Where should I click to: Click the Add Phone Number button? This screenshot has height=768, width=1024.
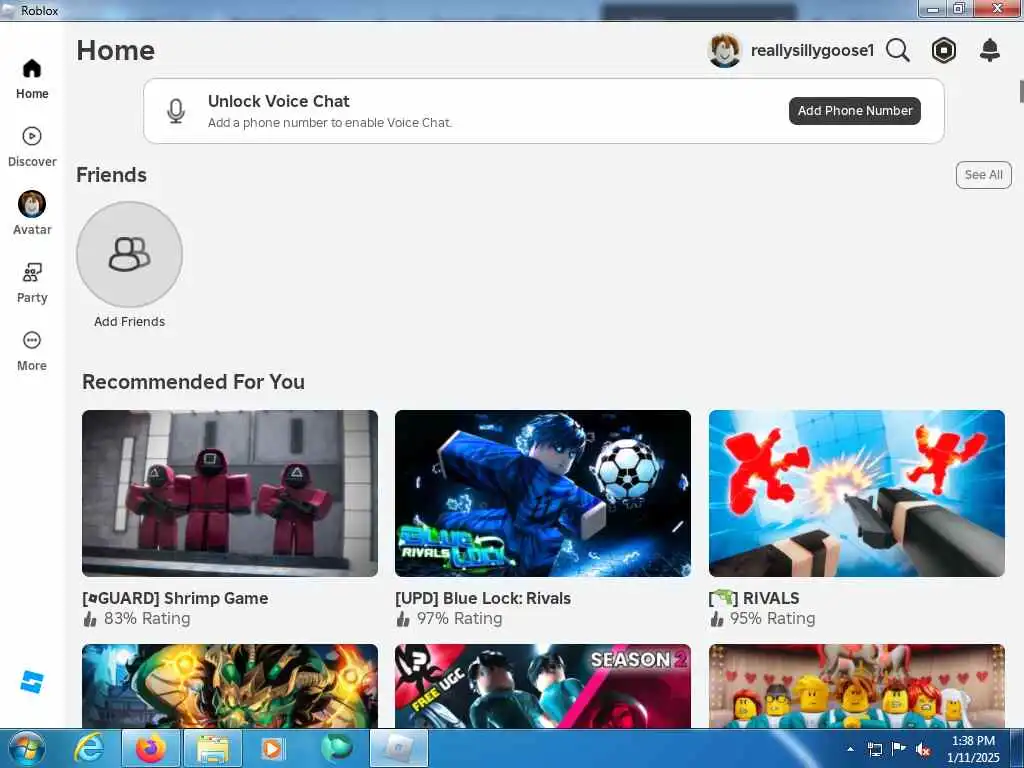855,111
